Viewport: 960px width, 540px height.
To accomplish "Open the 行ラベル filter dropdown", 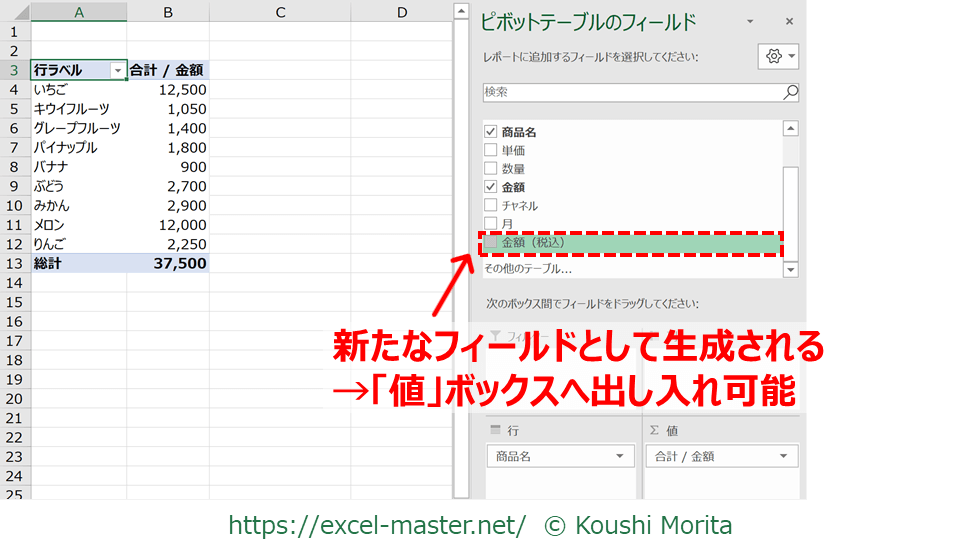I will coord(118,71).
